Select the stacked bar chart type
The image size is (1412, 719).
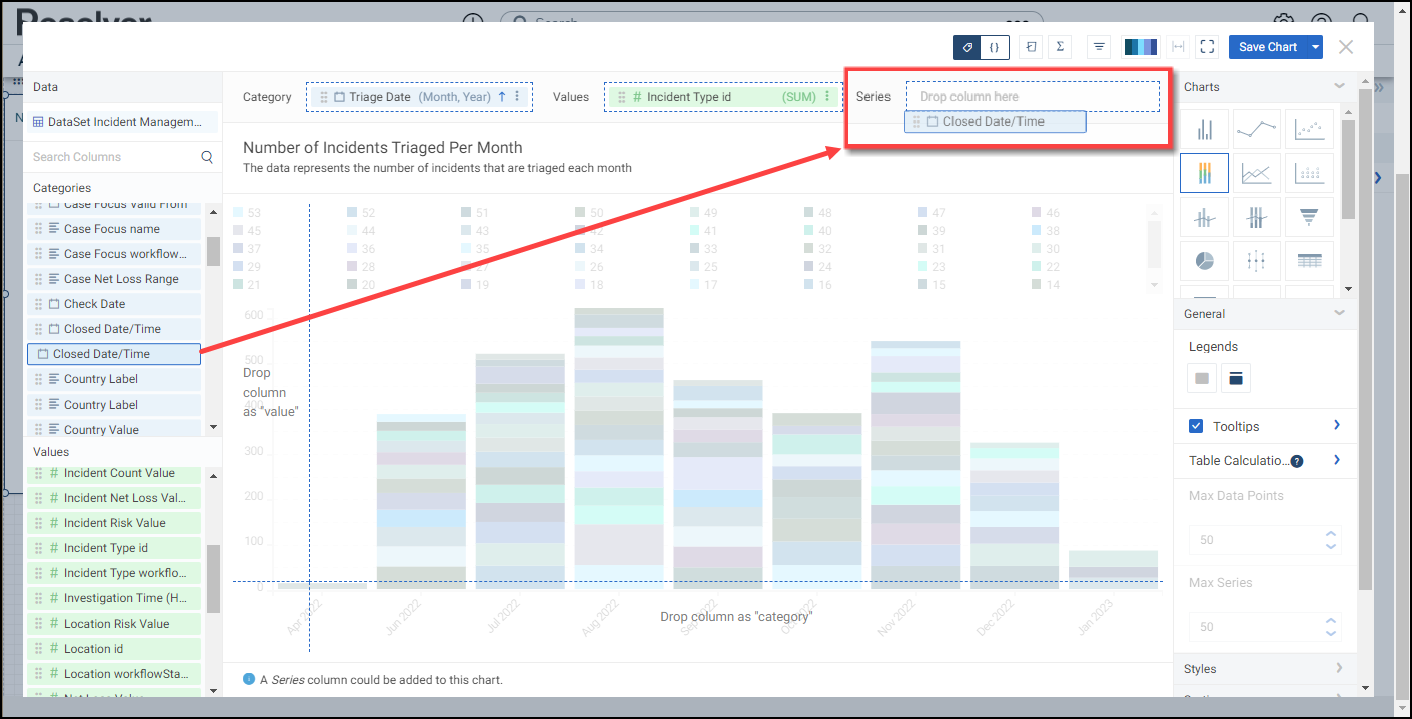[1205, 173]
